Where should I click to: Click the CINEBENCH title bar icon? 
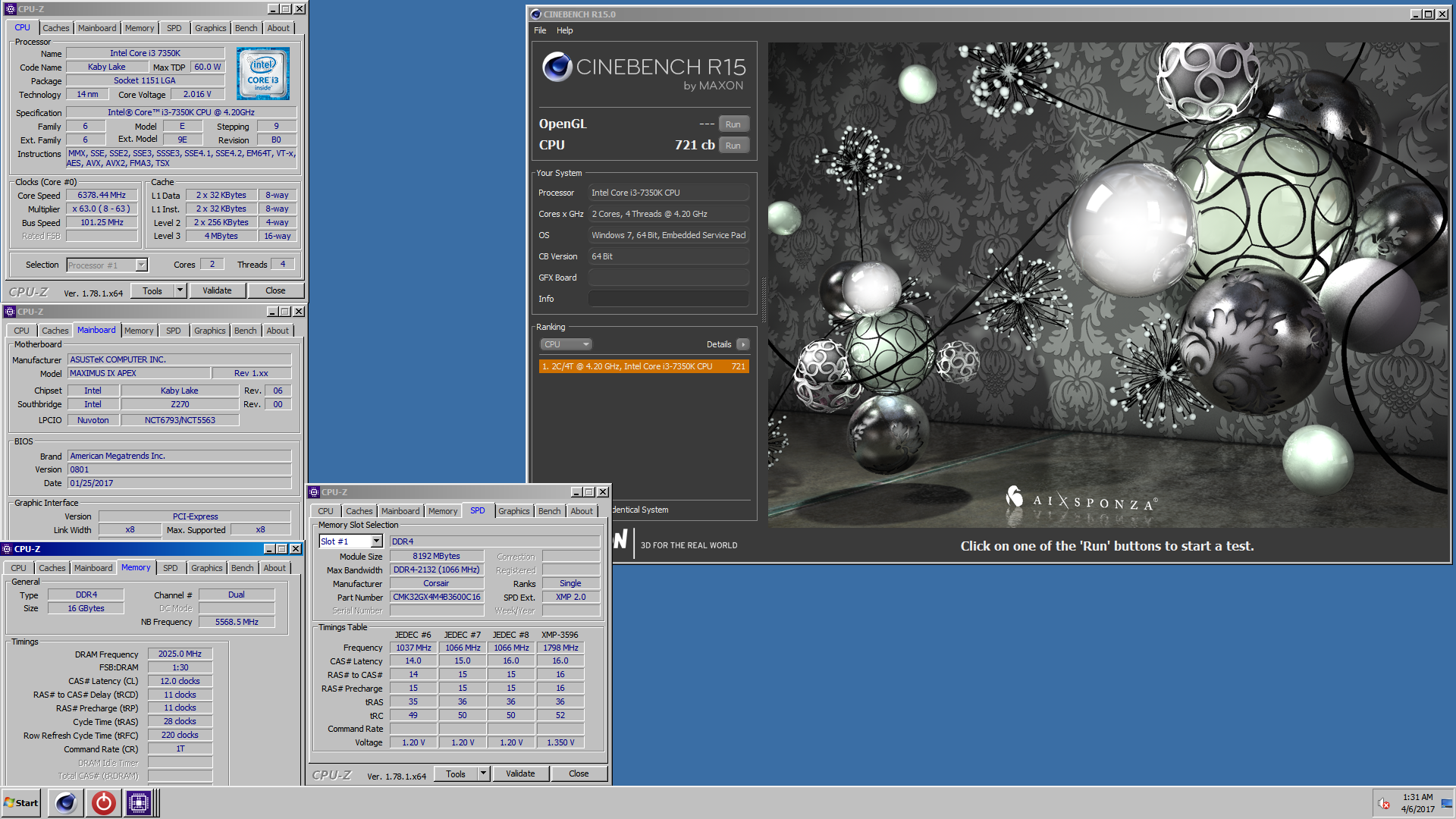[x=535, y=14]
